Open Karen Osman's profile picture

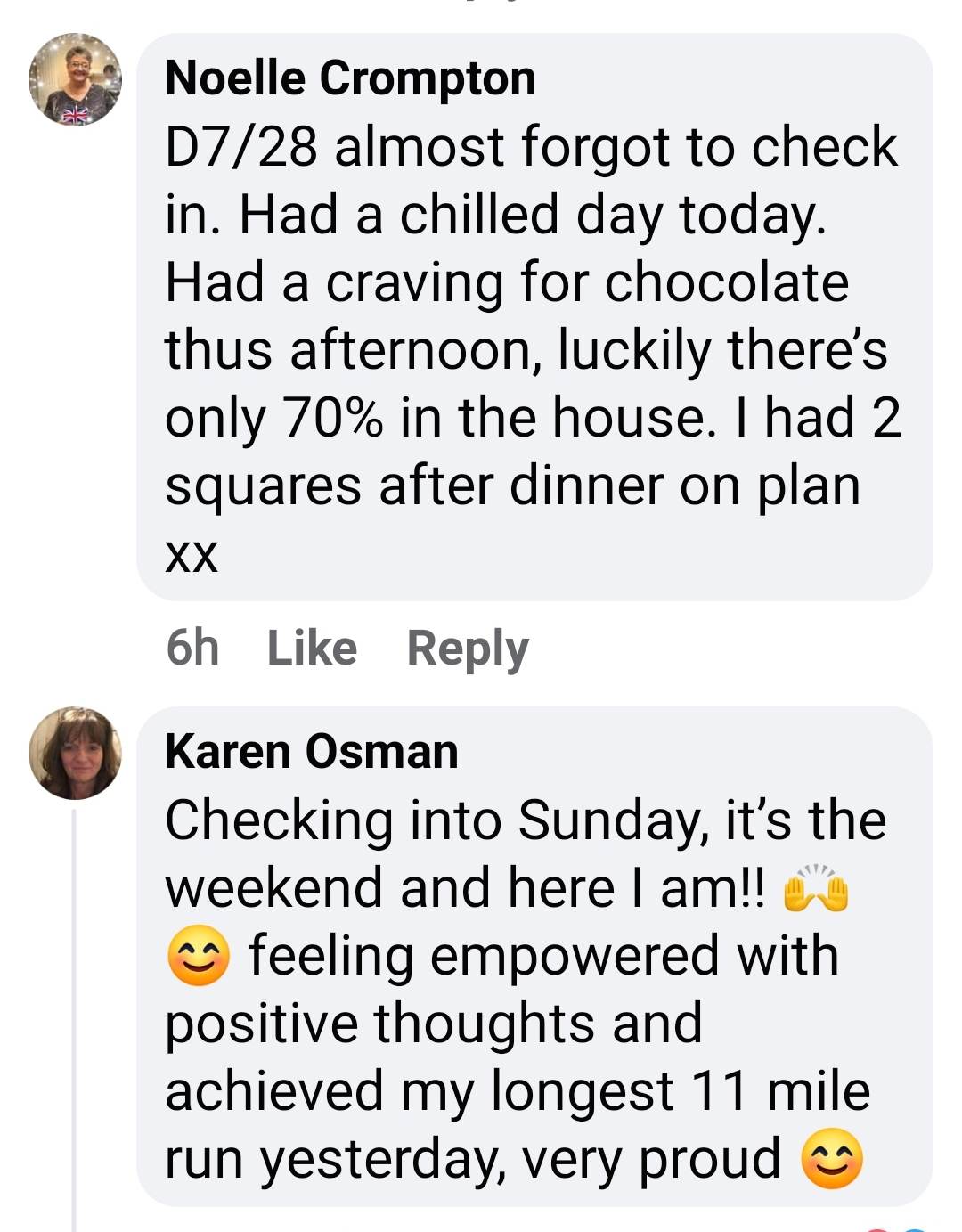75,753
